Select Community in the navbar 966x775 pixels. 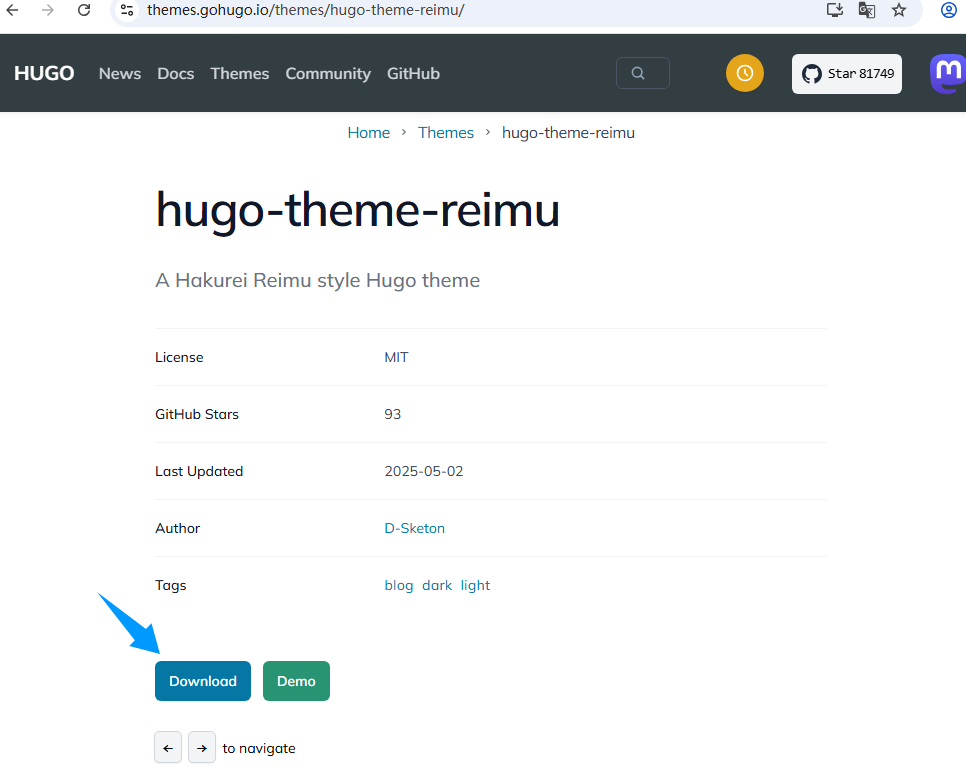coord(328,72)
